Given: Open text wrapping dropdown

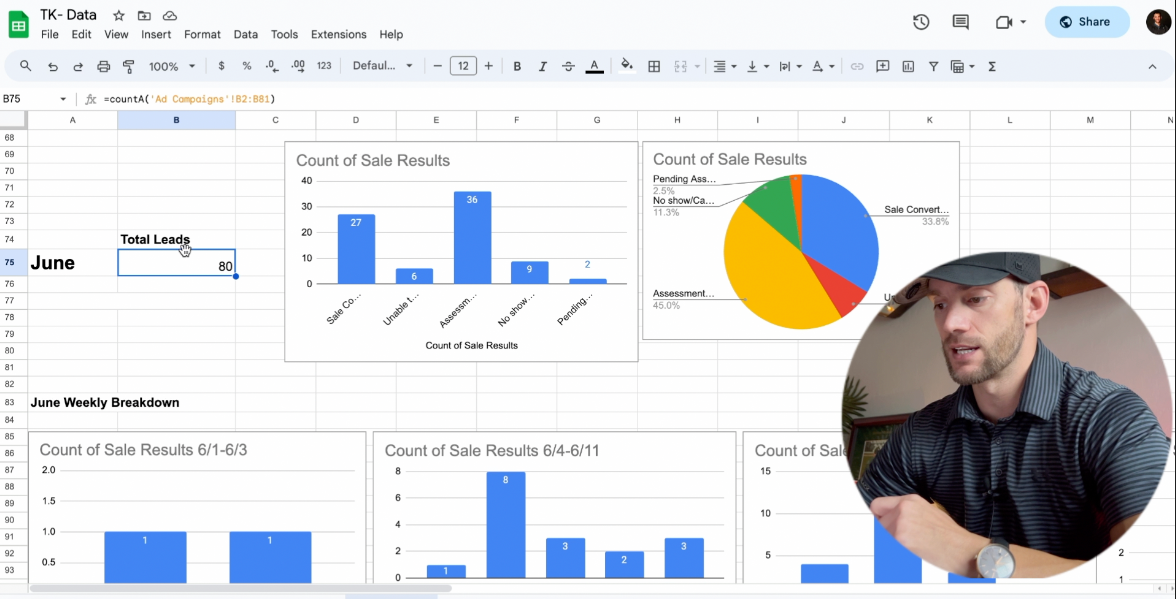Looking at the screenshot, I should (790, 66).
